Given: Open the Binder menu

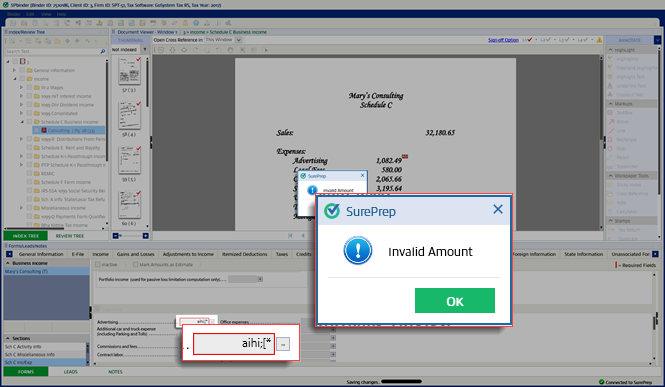Looking at the screenshot, I should point(14,14).
